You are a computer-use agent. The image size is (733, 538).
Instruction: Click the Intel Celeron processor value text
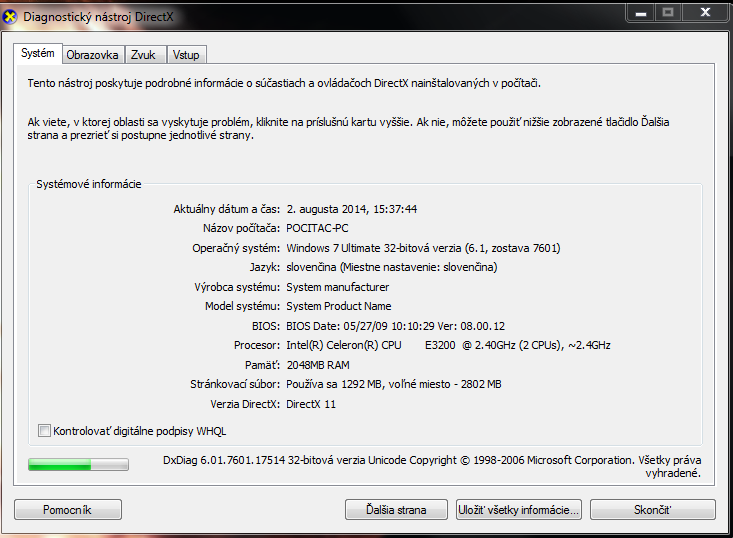tap(448, 345)
